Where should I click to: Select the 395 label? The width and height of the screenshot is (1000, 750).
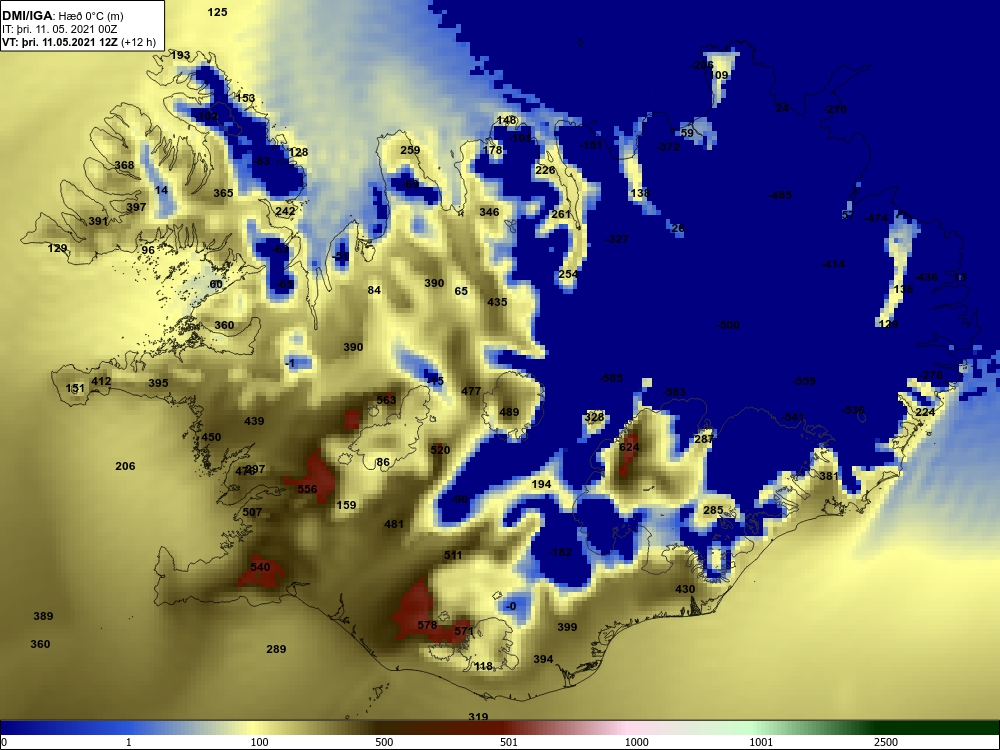158,383
